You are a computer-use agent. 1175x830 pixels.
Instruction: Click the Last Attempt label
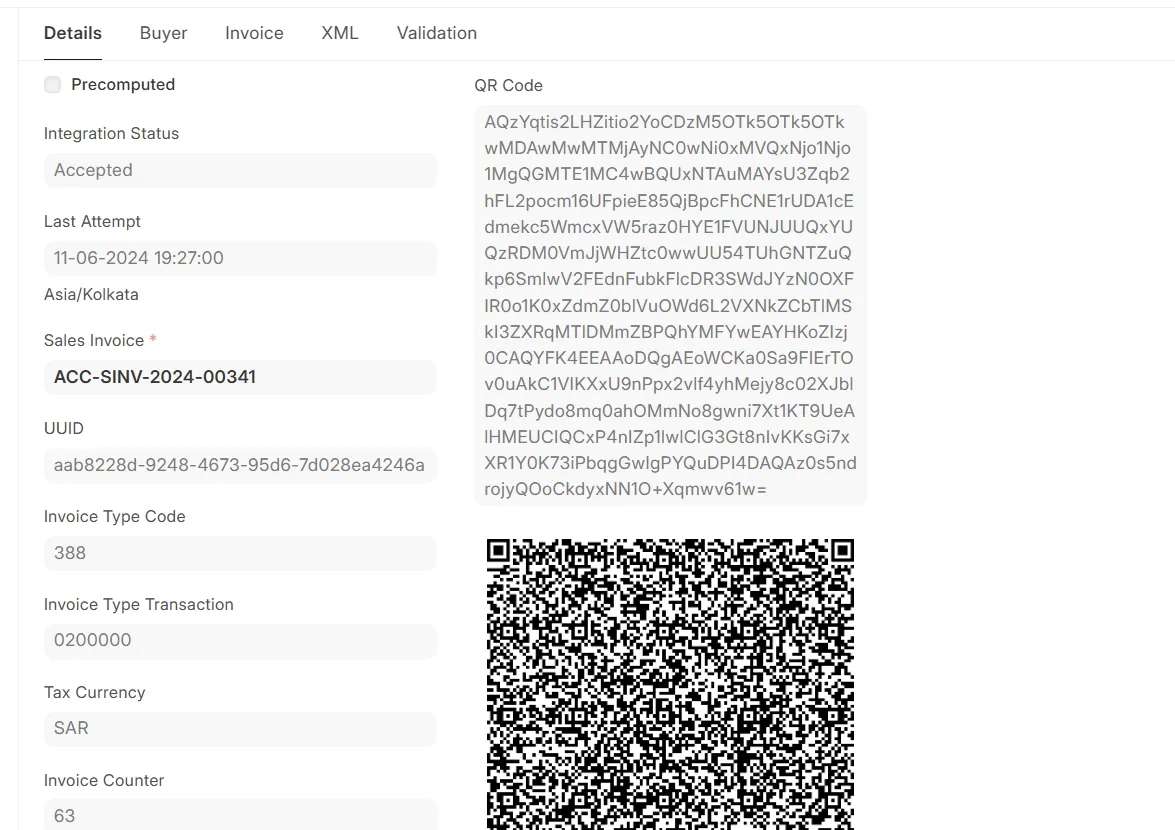click(x=92, y=222)
